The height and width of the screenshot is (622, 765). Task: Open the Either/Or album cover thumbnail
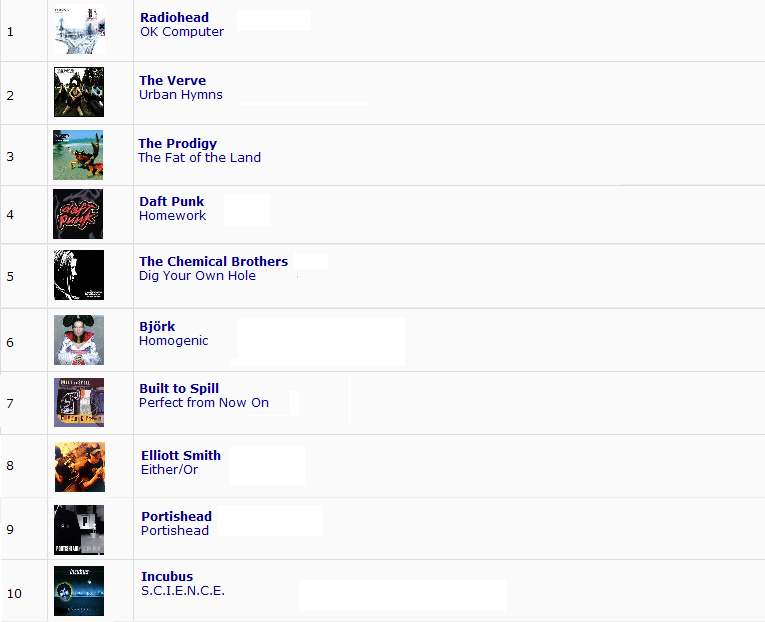pyautogui.click(x=80, y=467)
